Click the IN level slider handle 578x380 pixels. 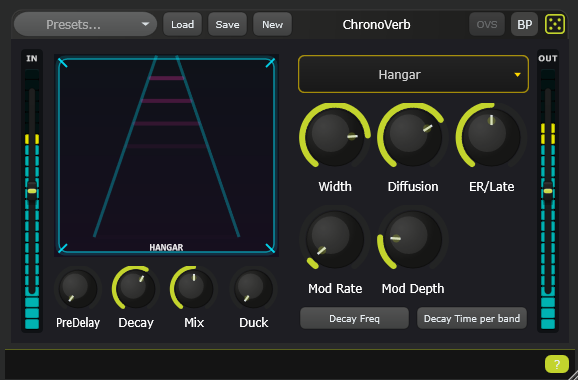32,191
